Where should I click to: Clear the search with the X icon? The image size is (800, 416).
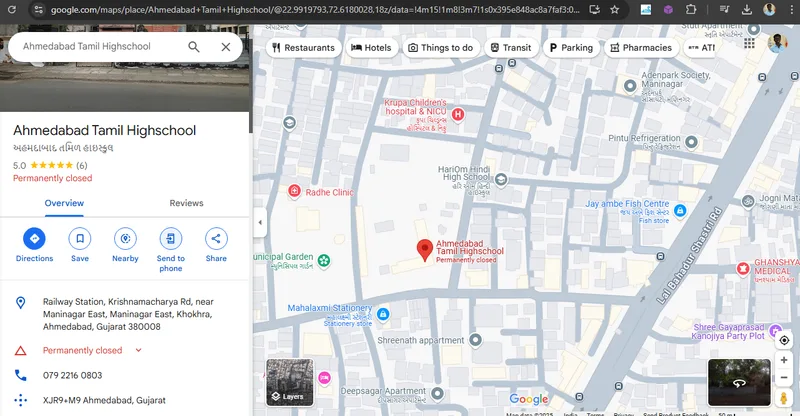pyautogui.click(x=226, y=47)
